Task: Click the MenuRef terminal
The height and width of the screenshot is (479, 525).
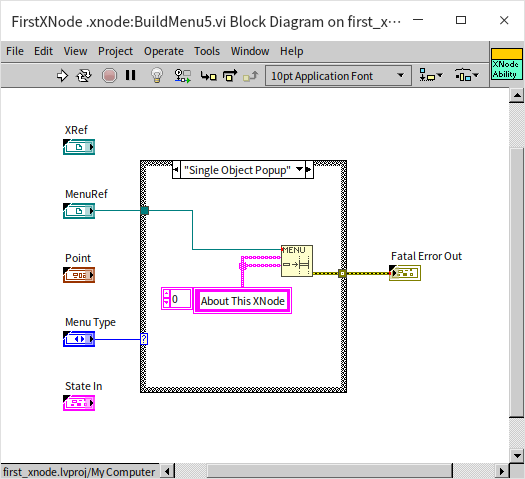Action: [79, 211]
